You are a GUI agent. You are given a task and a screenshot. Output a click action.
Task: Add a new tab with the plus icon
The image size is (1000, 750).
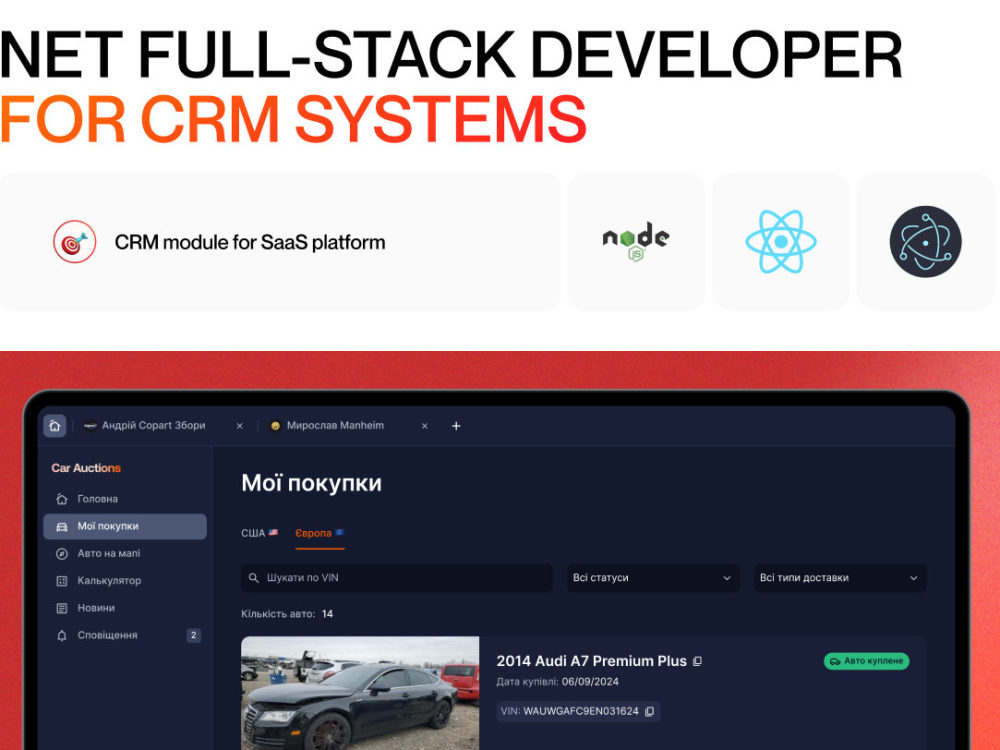[456, 426]
